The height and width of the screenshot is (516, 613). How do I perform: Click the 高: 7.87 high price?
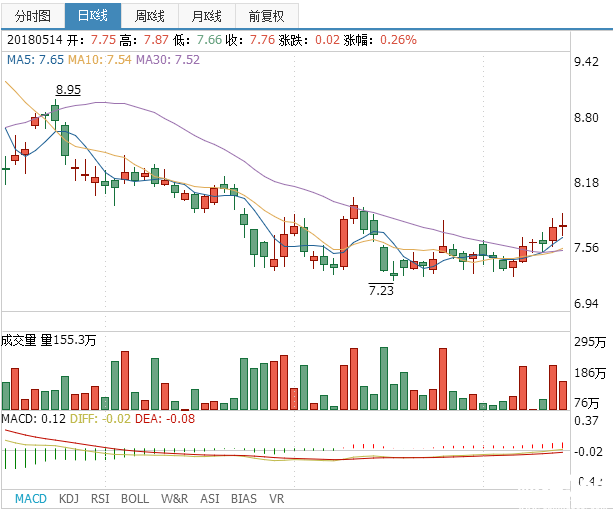[144, 40]
